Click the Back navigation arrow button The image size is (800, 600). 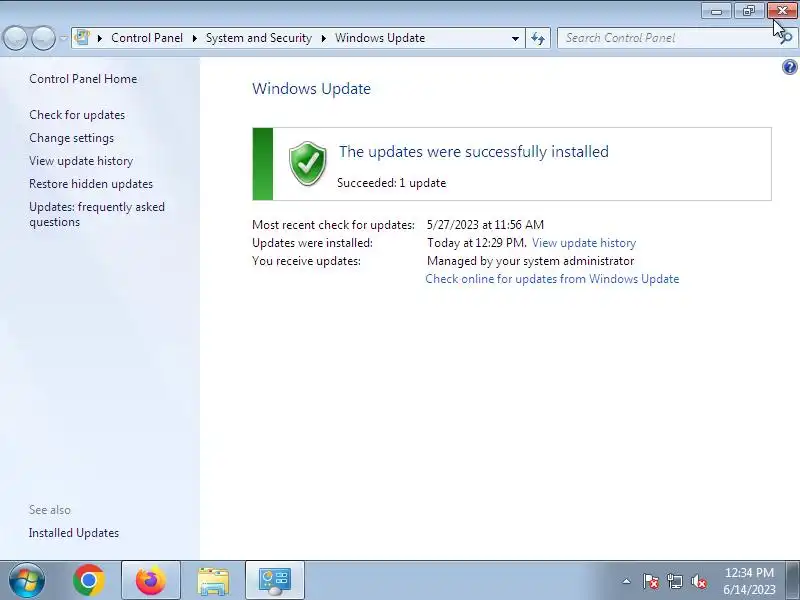(15, 38)
